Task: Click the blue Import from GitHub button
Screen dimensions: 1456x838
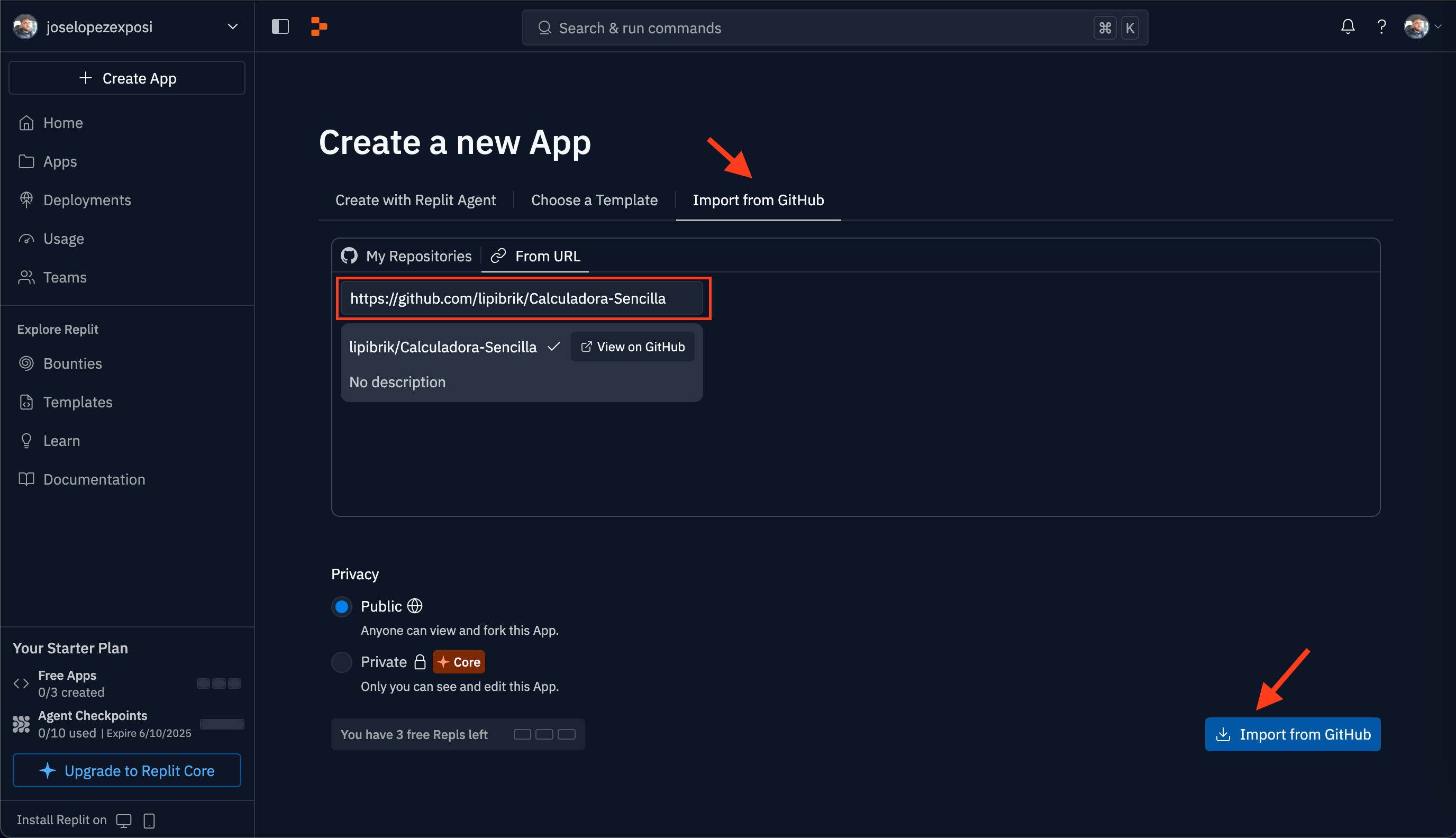Action: pyautogui.click(x=1292, y=734)
